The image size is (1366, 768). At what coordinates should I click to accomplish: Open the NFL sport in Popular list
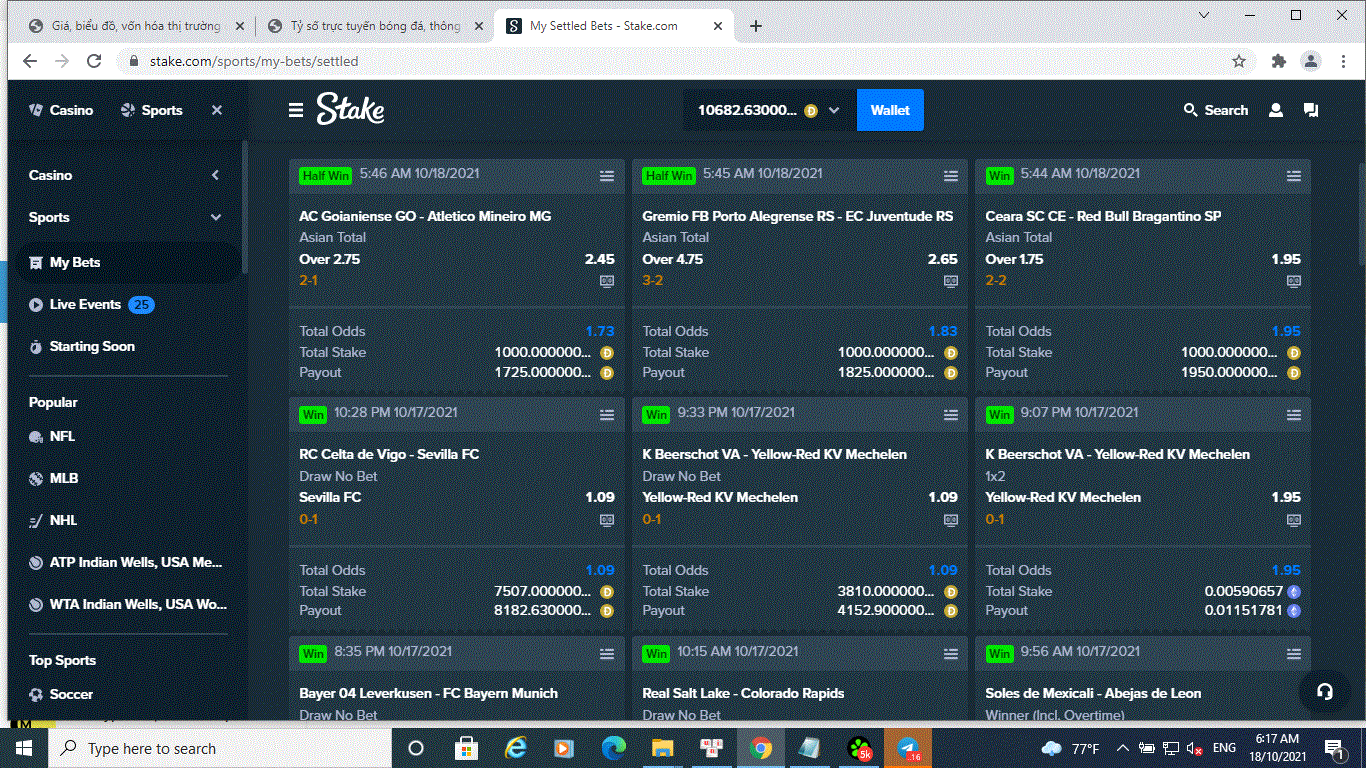[62, 436]
